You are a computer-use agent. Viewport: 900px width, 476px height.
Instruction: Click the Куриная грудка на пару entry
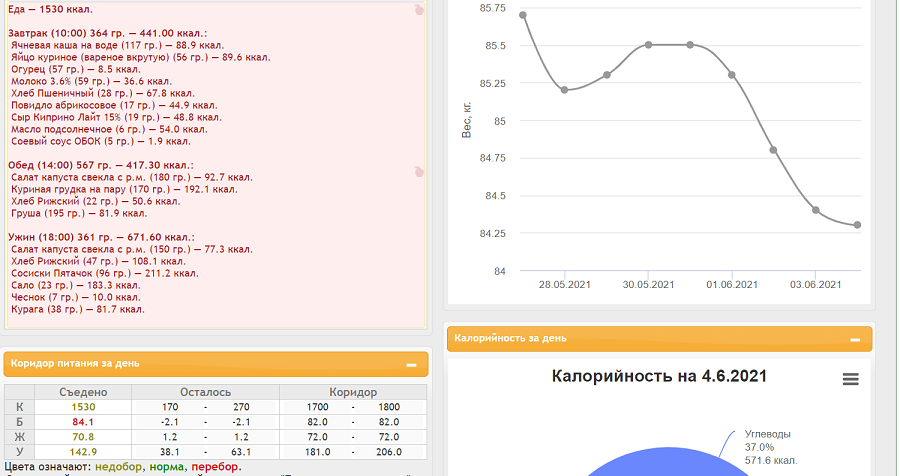click(124, 189)
